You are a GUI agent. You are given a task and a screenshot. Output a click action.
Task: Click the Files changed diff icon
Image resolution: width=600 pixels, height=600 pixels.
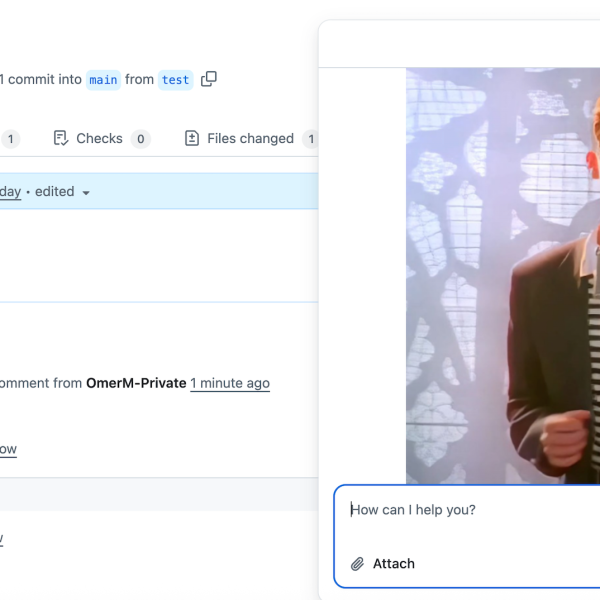(x=192, y=139)
